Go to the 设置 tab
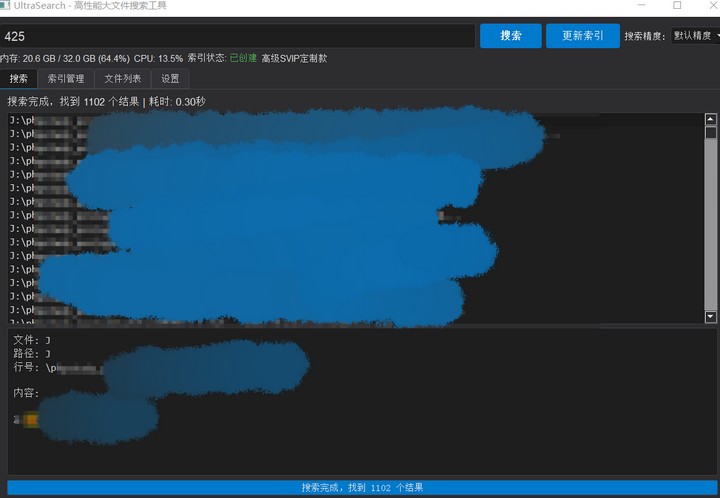This screenshot has width=720, height=498. click(x=170, y=79)
